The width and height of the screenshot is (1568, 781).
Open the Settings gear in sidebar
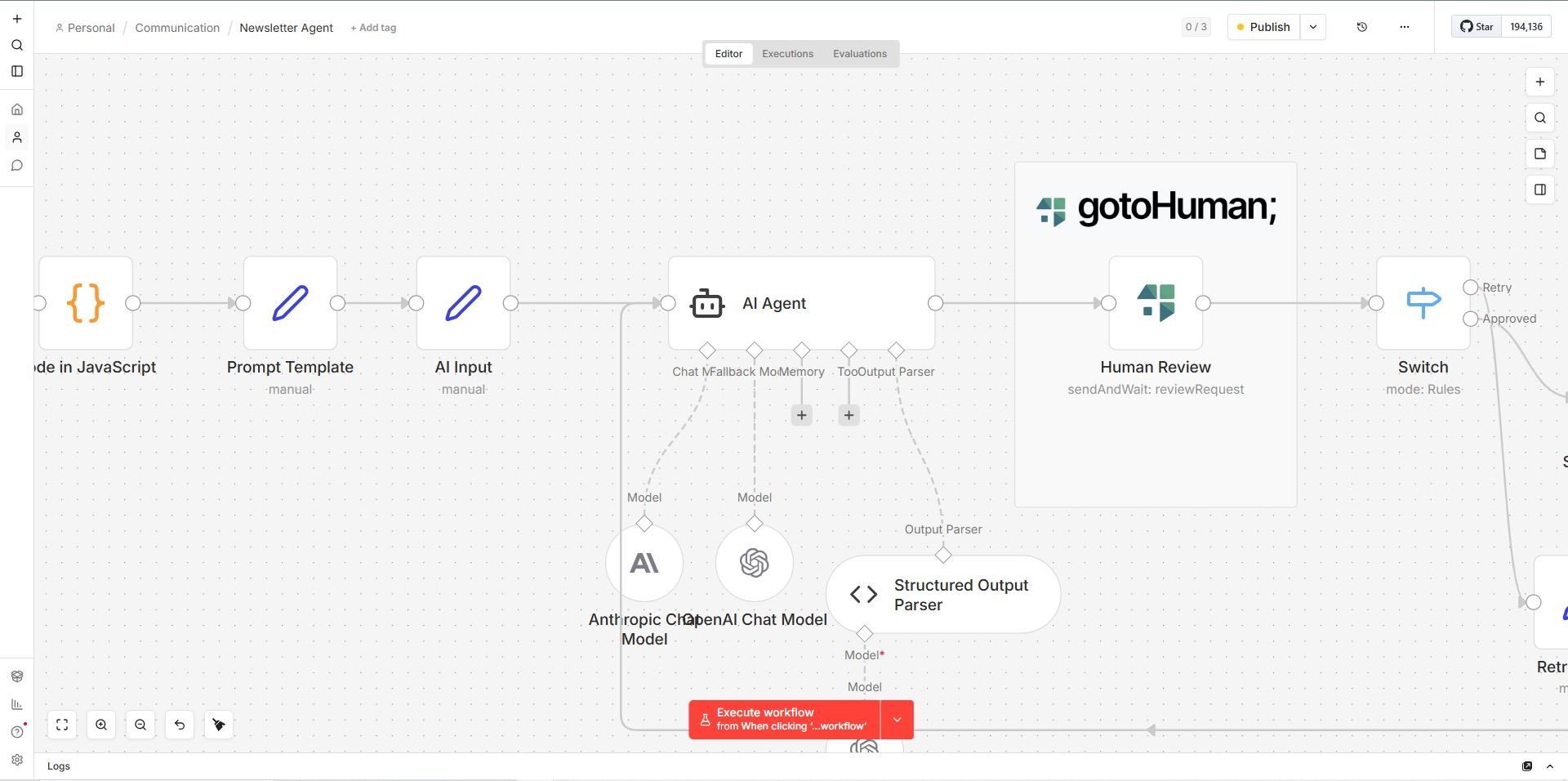point(17,760)
